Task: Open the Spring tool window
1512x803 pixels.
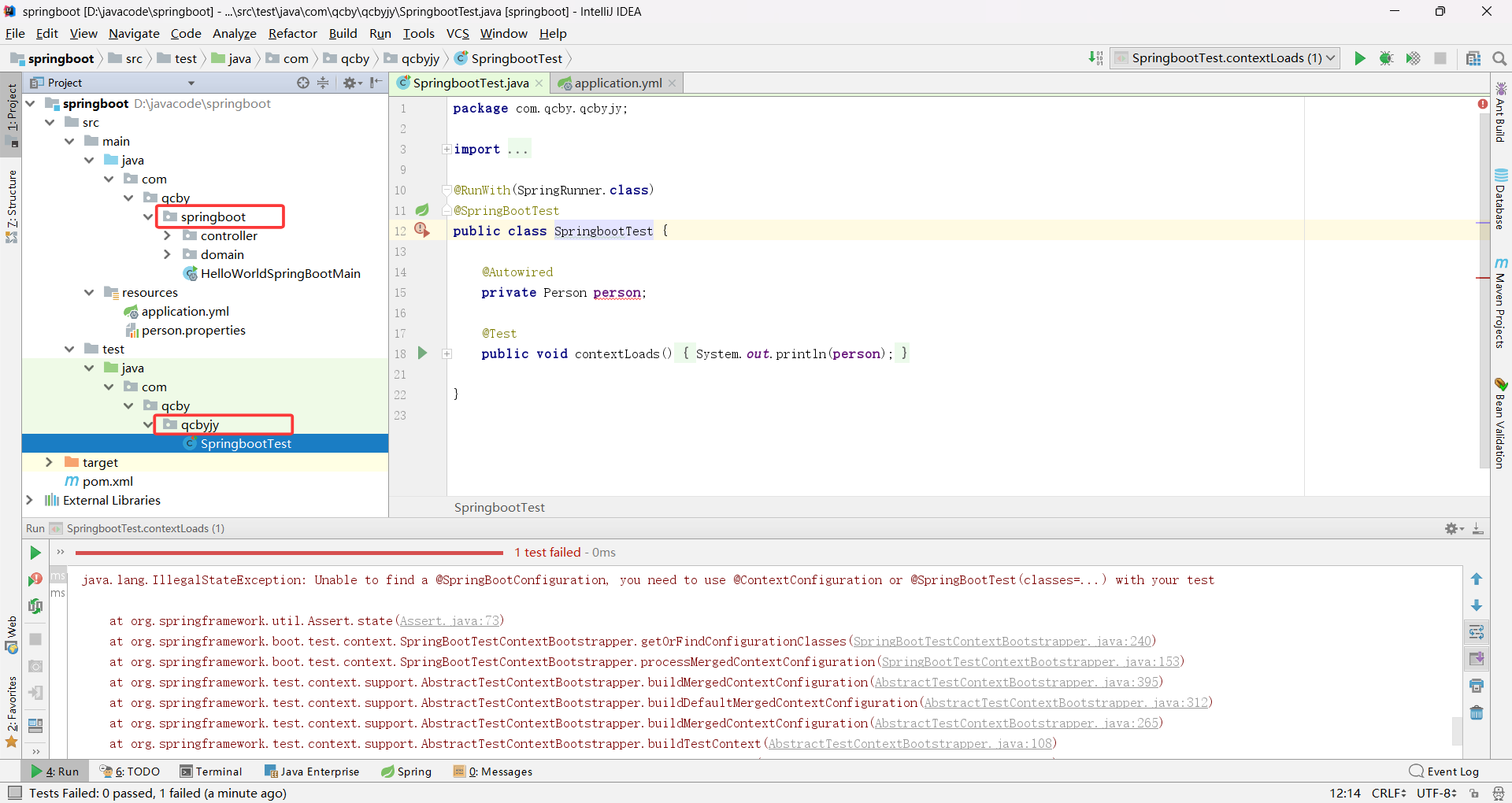Action: point(406,772)
